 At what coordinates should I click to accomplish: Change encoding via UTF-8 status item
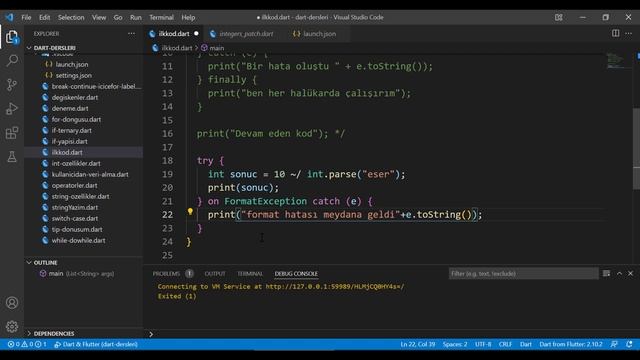coord(483,344)
